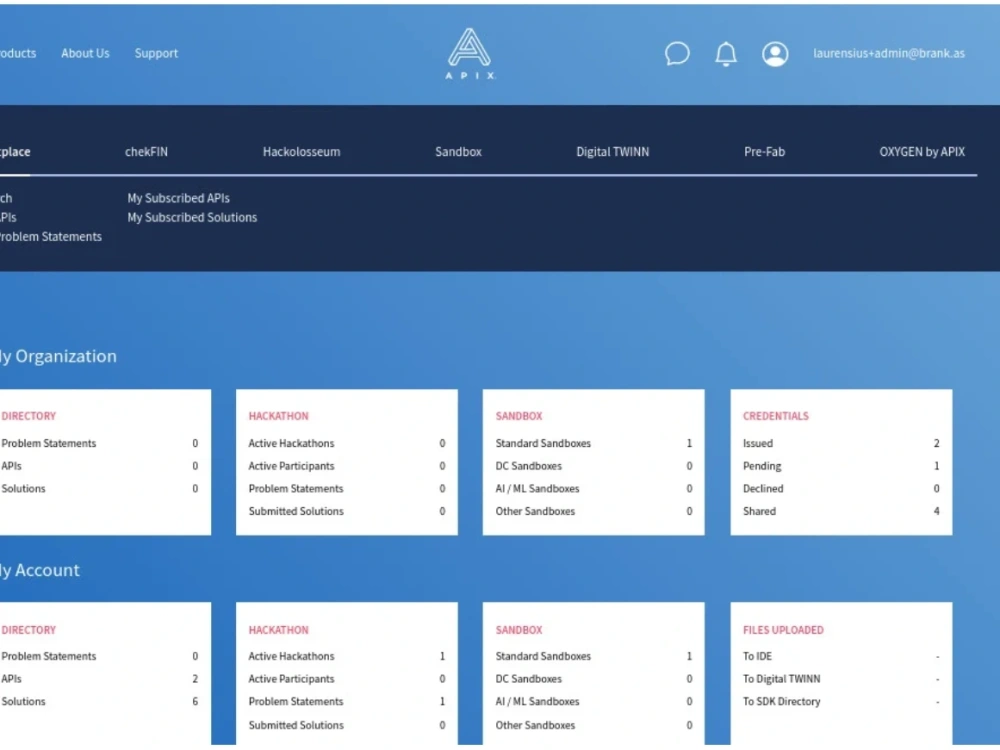Viewport: 1000px width, 750px height.
Task: Select Organization DC Sandboxes row
Action: pos(594,466)
